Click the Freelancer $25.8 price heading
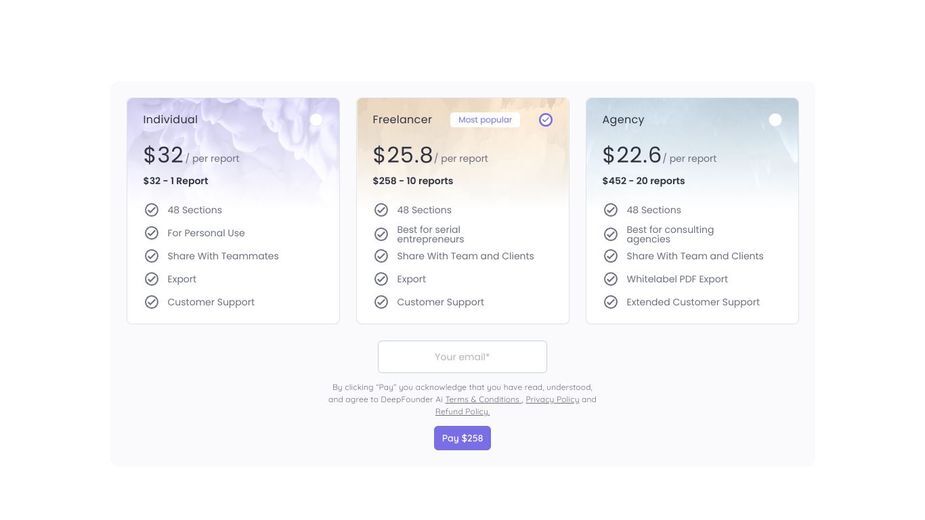 tap(403, 155)
